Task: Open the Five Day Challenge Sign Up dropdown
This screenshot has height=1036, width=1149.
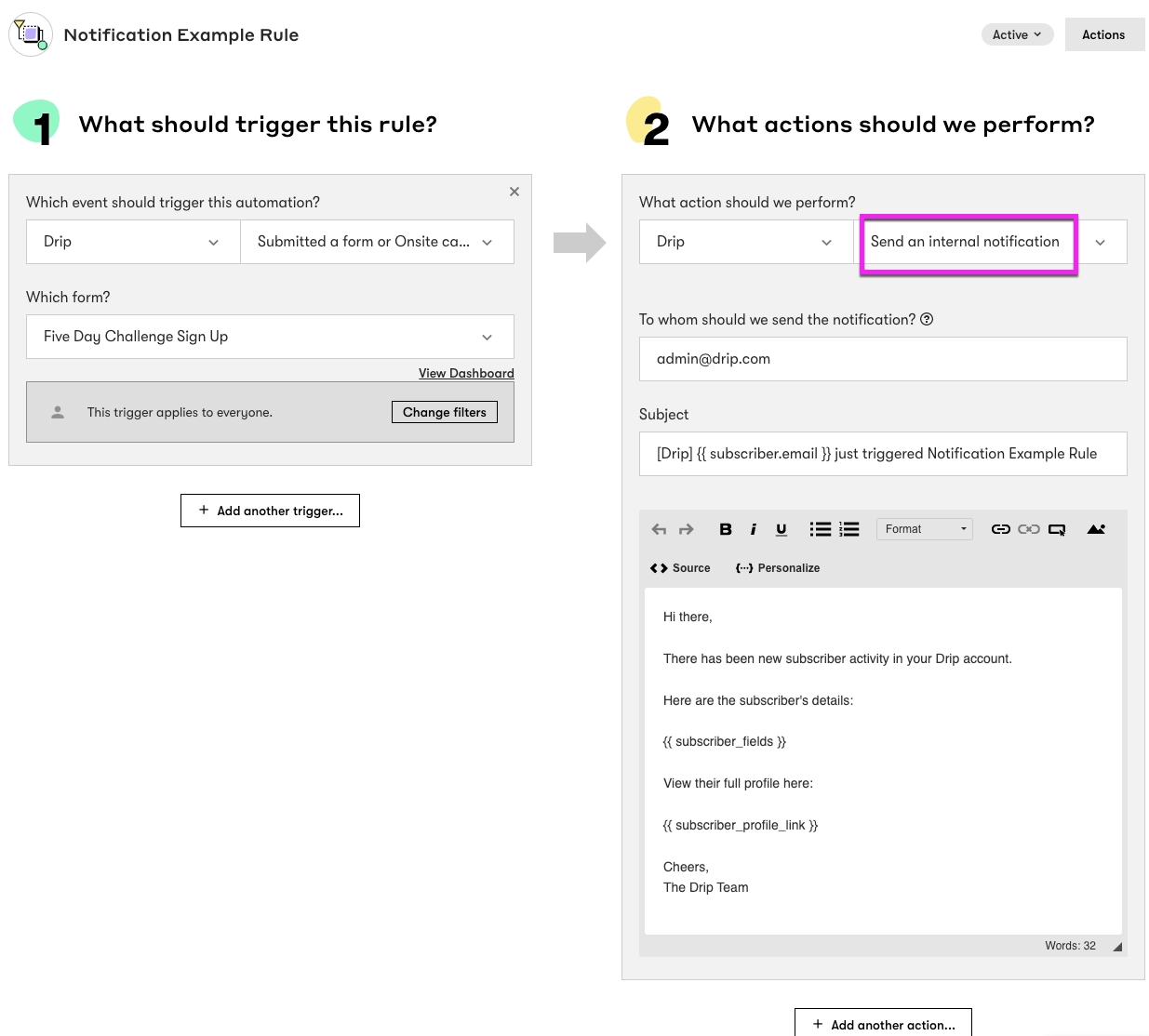Action: (x=270, y=337)
